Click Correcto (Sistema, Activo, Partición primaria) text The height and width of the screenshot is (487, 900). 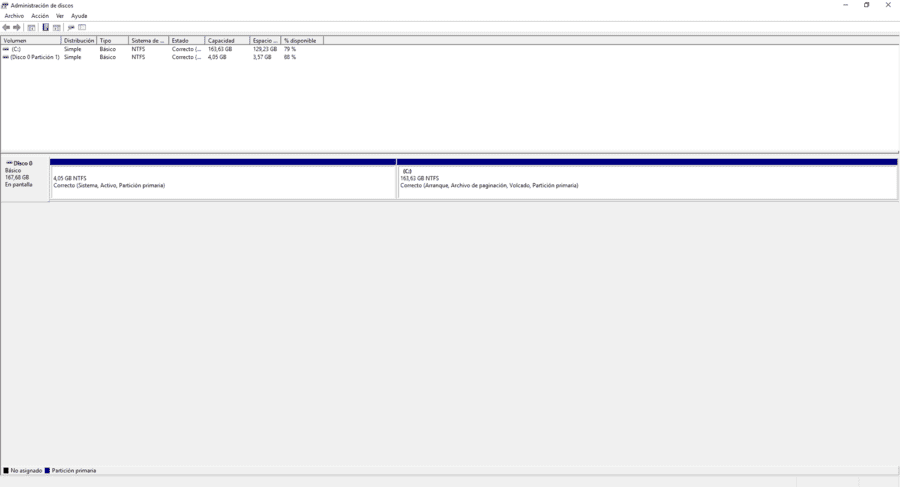(109, 185)
